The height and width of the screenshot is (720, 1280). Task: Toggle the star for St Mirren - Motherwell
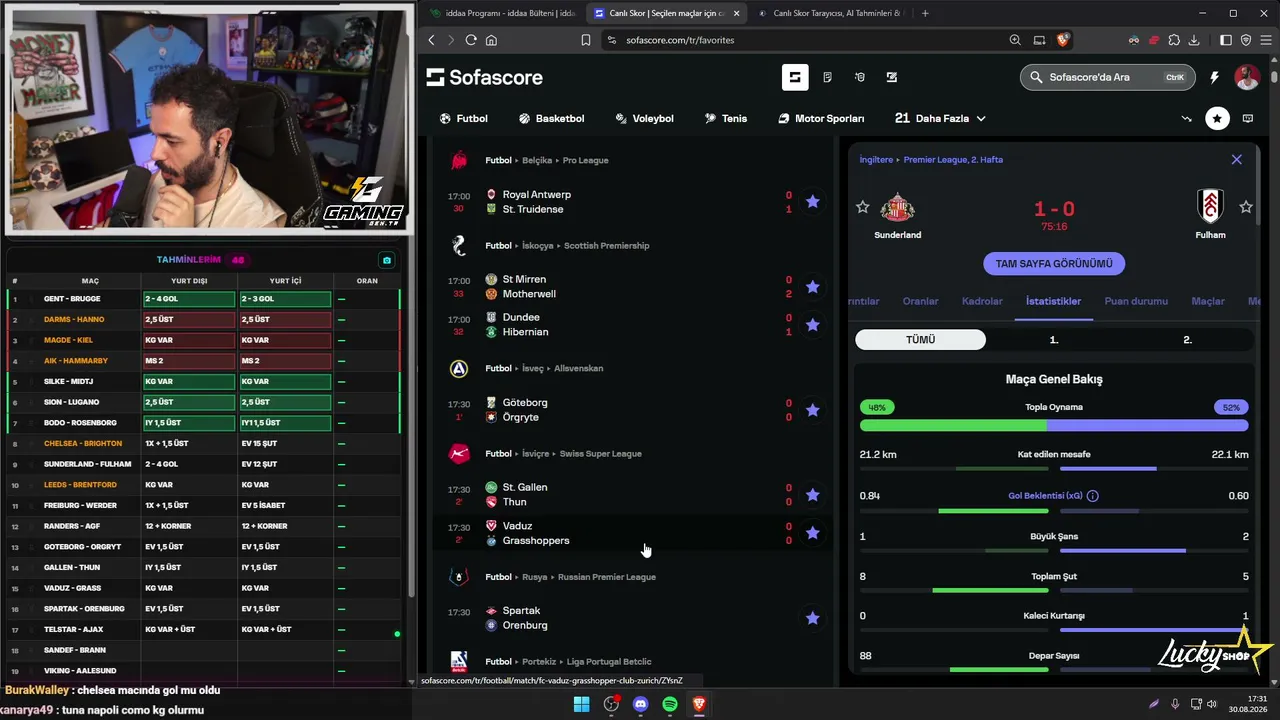(813, 287)
